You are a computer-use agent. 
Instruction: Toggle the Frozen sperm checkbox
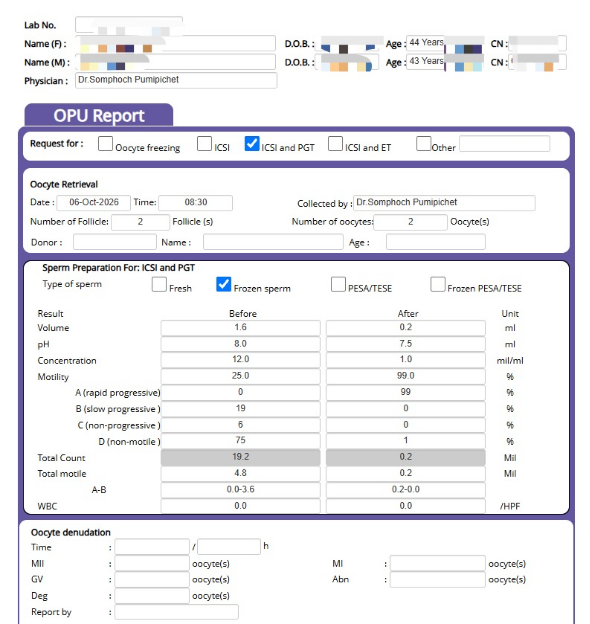[x=223, y=284]
